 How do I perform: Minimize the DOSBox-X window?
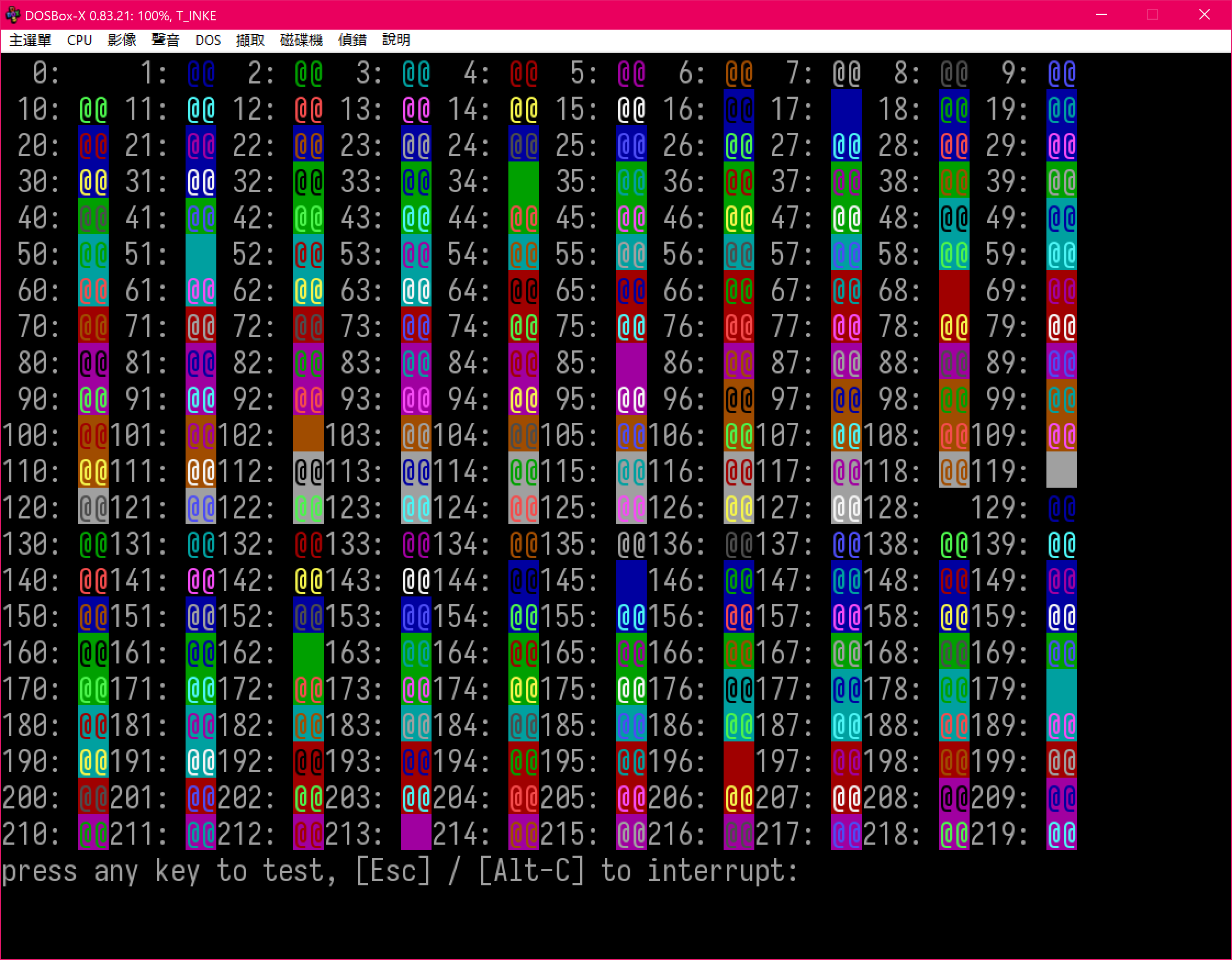coord(1101,15)
